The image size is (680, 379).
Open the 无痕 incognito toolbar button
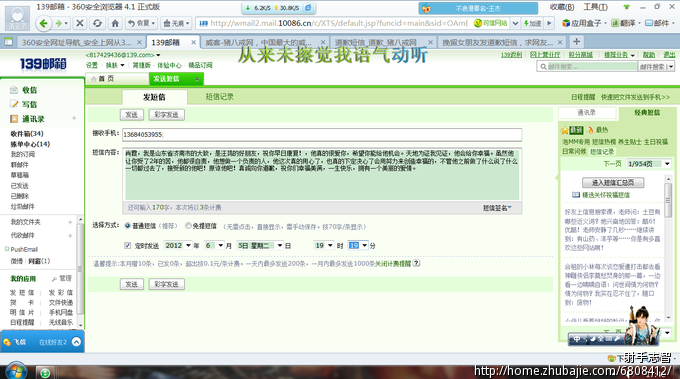176,23
